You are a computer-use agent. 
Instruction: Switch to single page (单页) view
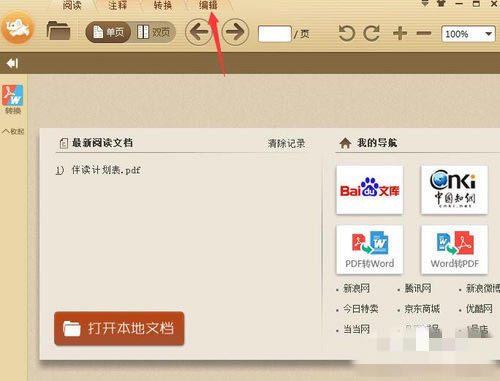[x=108, y=32]
